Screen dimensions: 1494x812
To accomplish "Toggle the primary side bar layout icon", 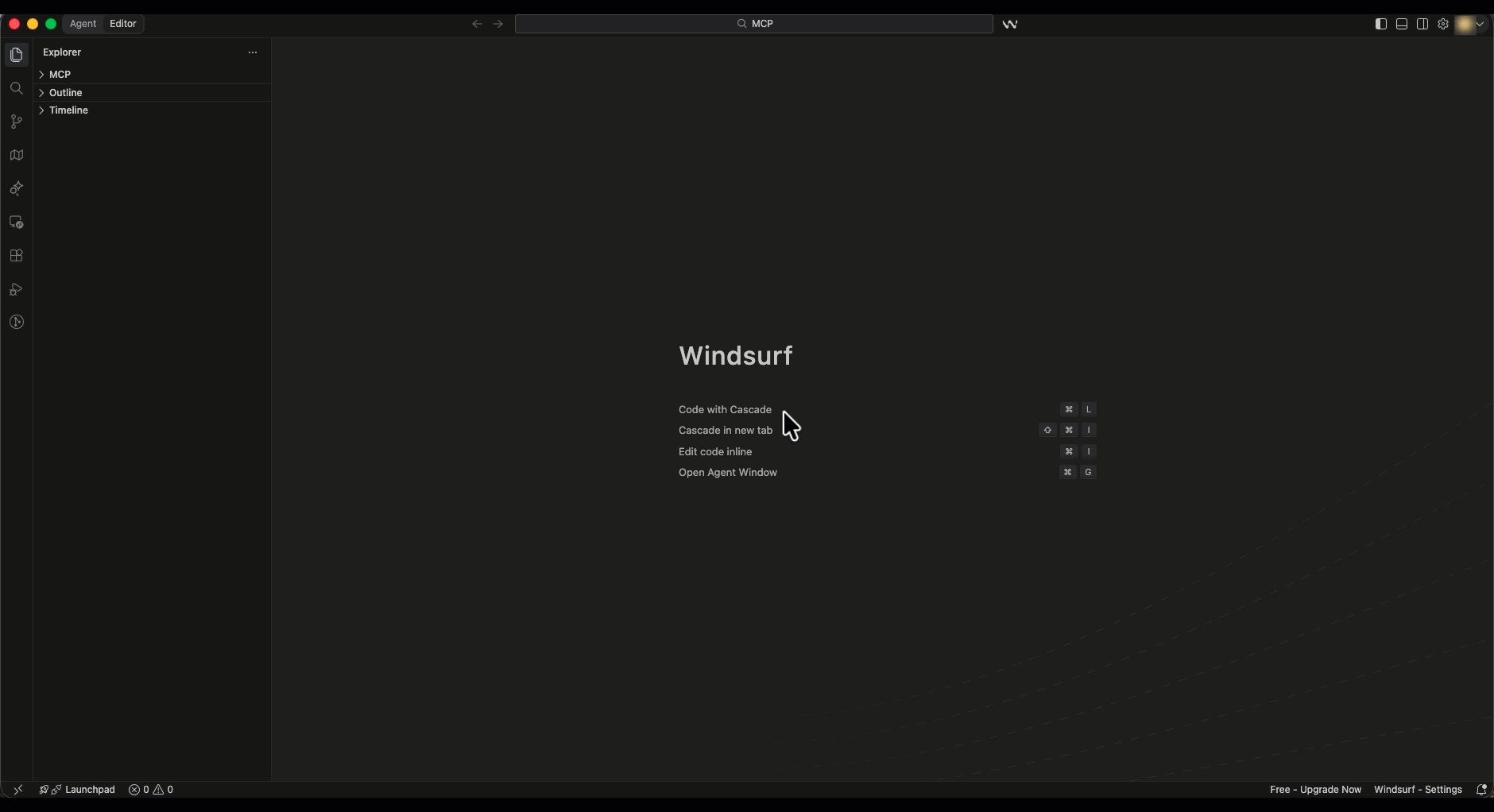I will [1381, 24].
